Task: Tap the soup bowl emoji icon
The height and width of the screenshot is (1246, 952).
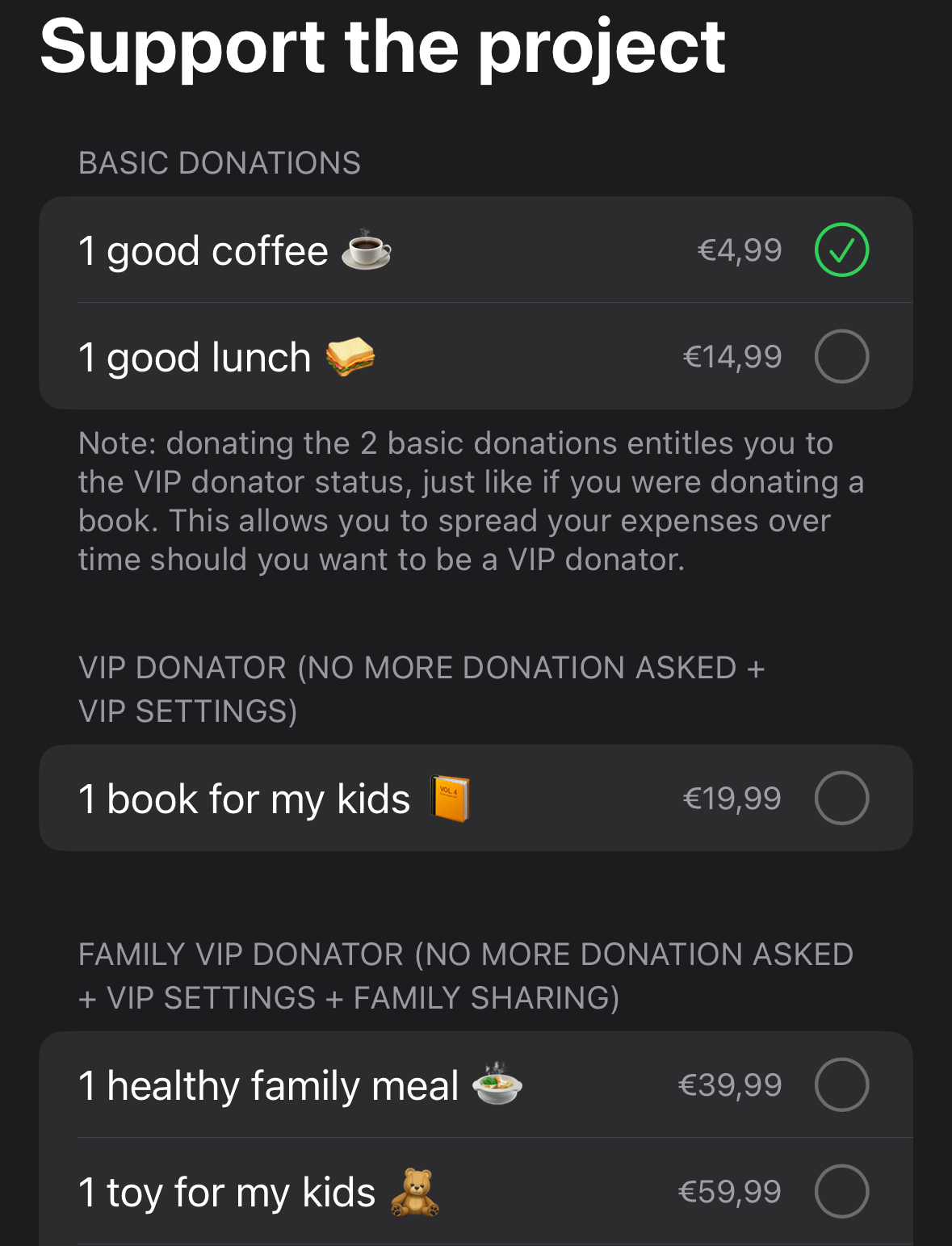Action: point(497,1084)
